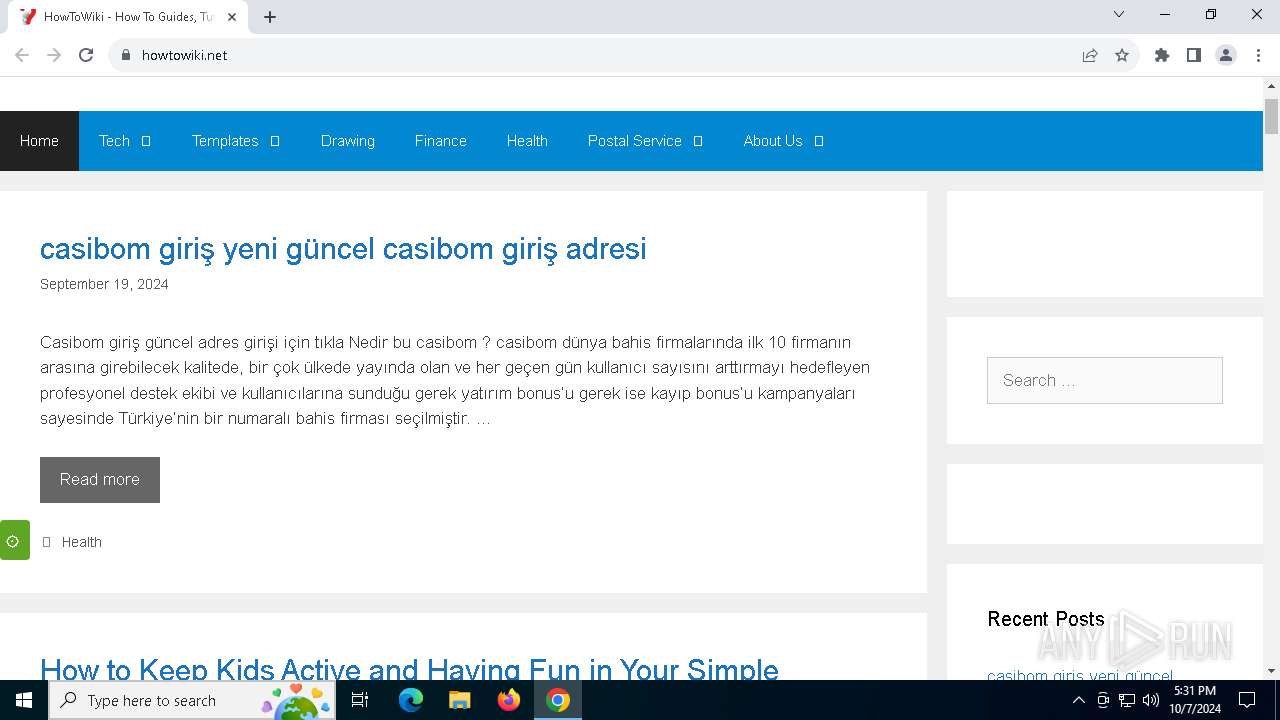Image resolution: width=1280 pixels, height=720 pixels.
Task: Bookmark this page with the star icon
Action: tap(1122, 55)
